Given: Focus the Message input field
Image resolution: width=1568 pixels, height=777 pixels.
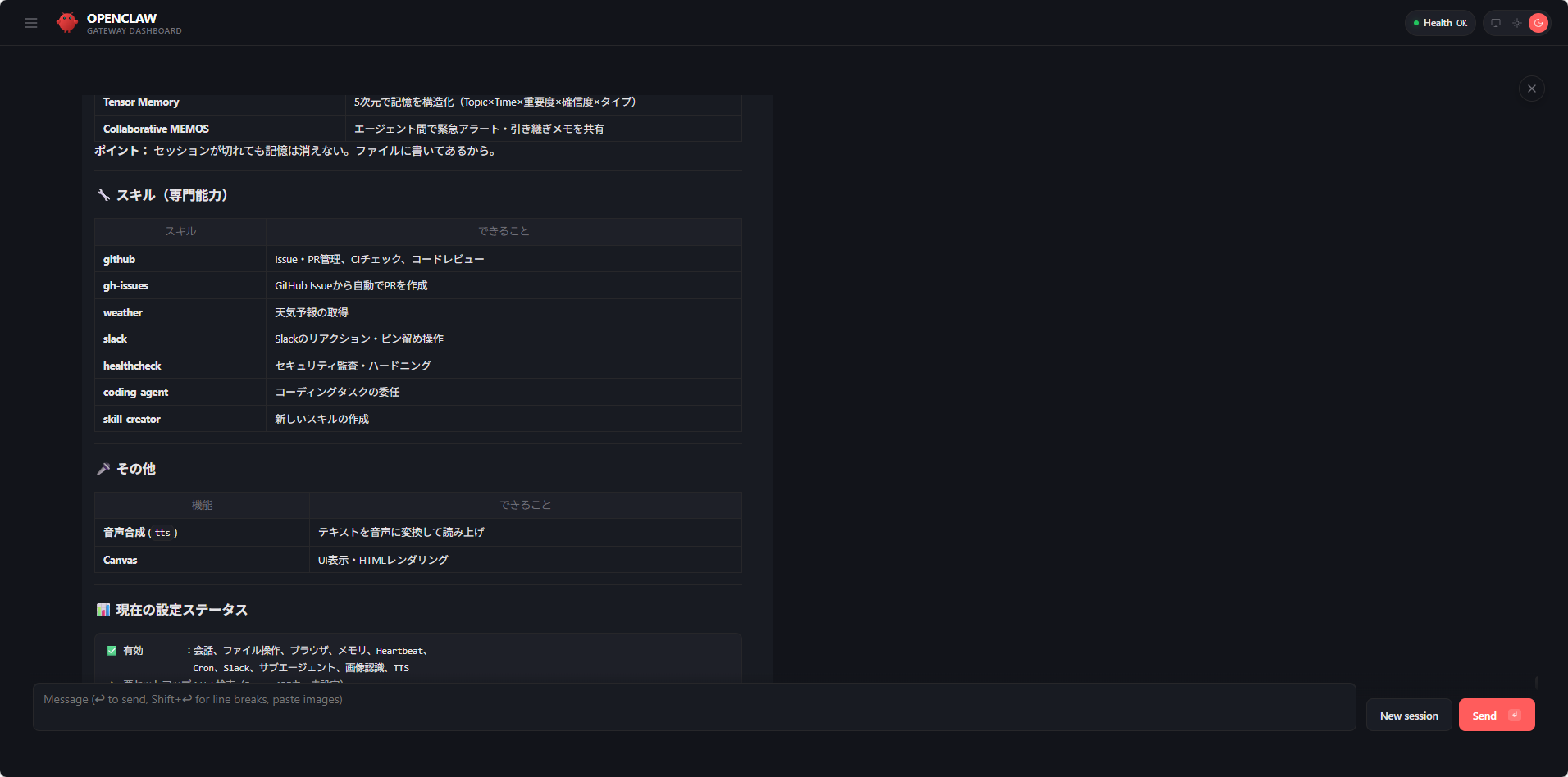Looking at the screenshot, I should click(x=693, y=707).
